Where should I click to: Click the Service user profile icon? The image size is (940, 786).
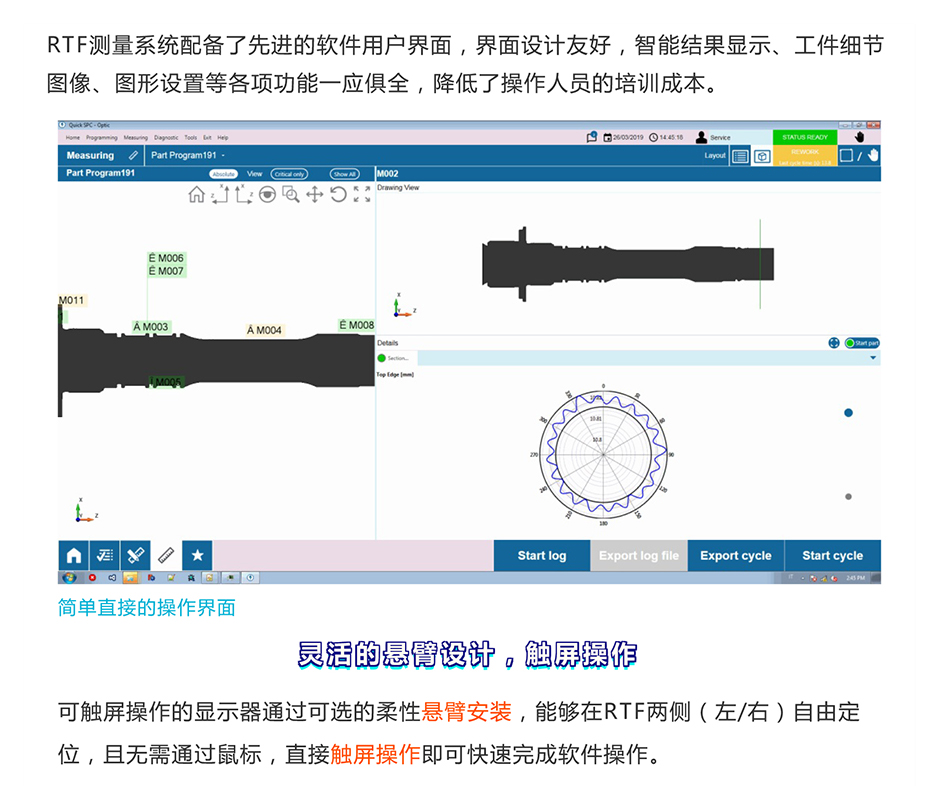(x=701, y=137)
